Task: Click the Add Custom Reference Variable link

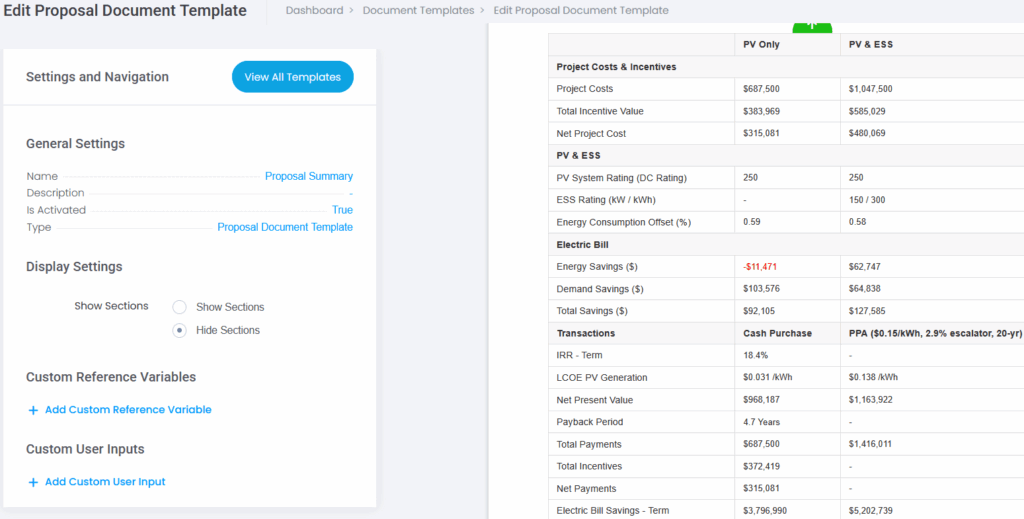Action: pos(128,410)
